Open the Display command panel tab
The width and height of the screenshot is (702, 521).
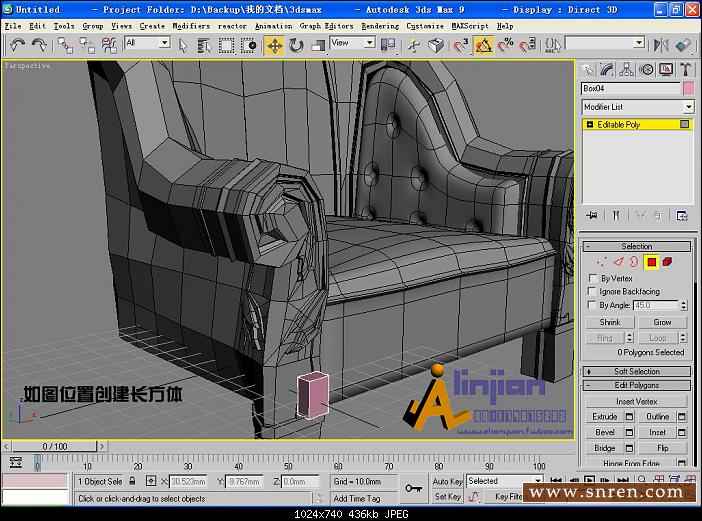tap(666, 70)
